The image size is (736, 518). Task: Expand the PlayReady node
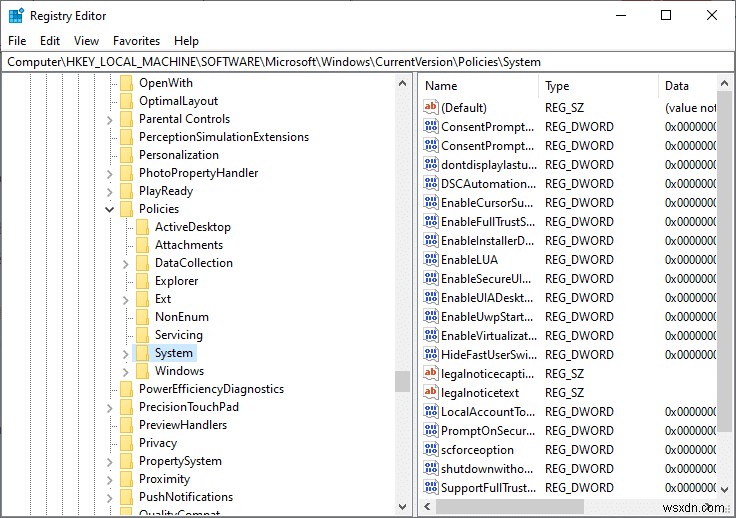tap(109, 192)
